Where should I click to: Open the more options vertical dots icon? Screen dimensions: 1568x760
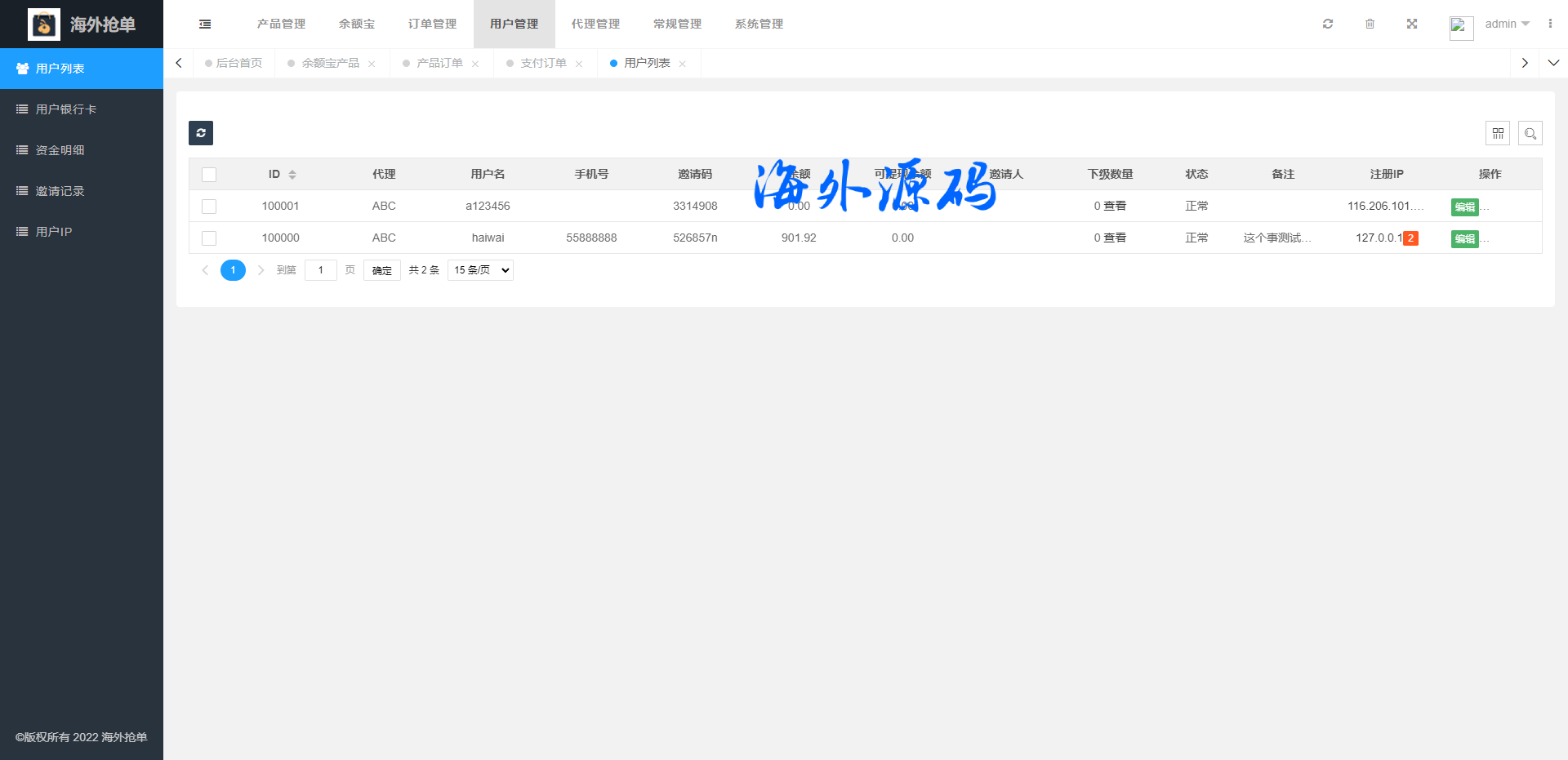coord(1550,24)
